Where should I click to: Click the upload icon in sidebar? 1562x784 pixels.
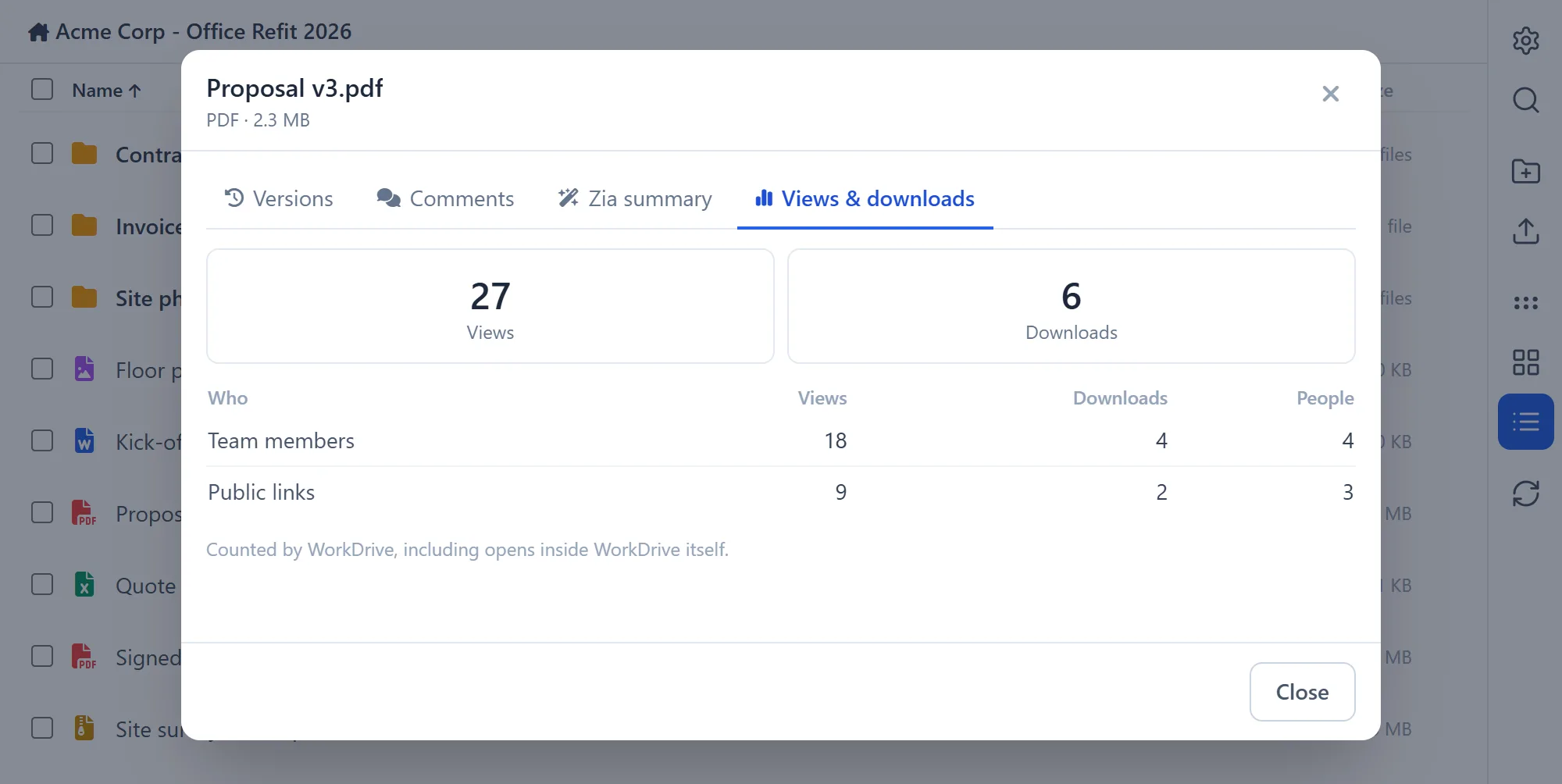click(1525, 230)
